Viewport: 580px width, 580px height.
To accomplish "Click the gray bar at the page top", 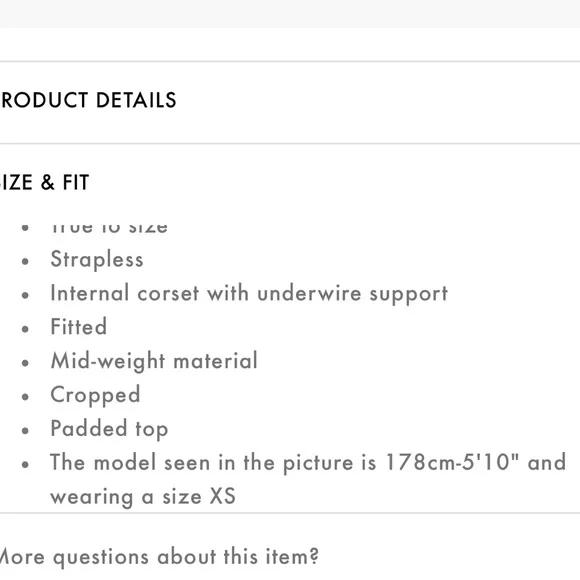I will point(290,14).
